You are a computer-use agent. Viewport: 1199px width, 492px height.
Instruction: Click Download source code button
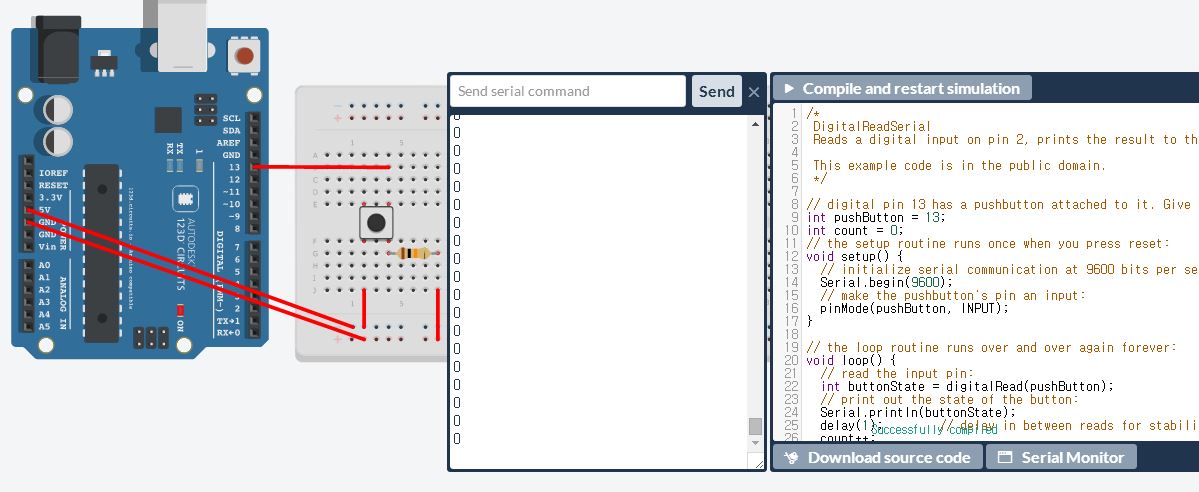pos(877,458)
